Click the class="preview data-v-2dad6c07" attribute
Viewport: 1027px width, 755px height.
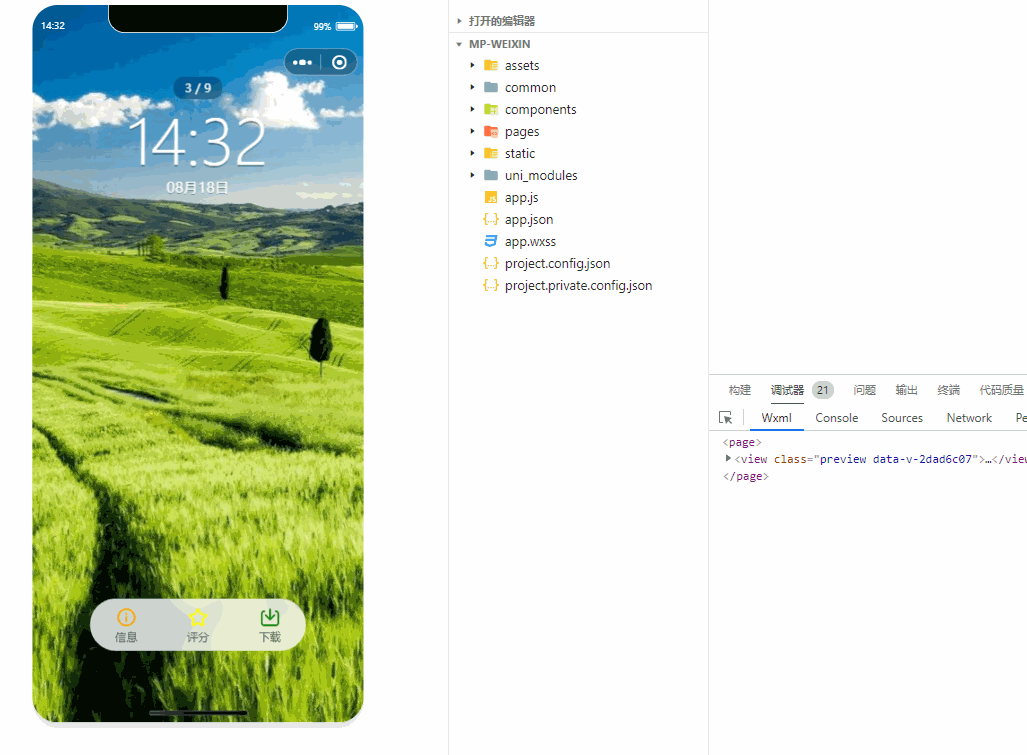click(876, 459)
